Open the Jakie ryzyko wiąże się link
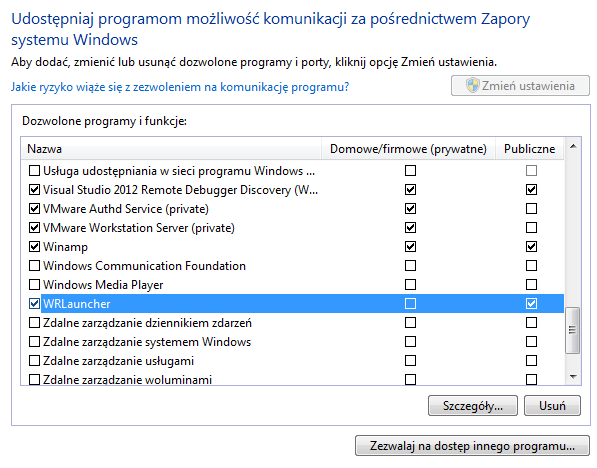Image resolution: width=597 pixels, height=468 pixels. pyautogui.click(x=180, y=87)
